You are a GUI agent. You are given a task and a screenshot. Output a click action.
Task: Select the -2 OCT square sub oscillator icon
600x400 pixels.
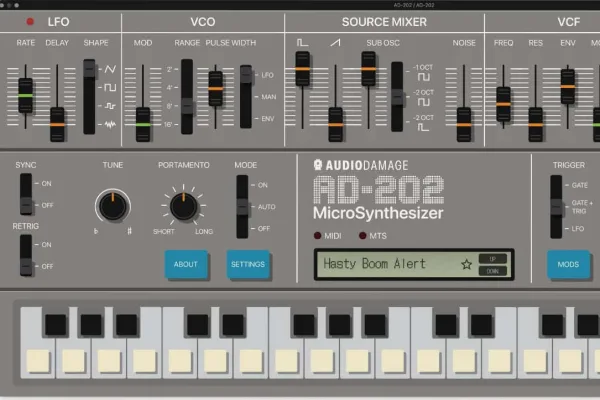423,102
